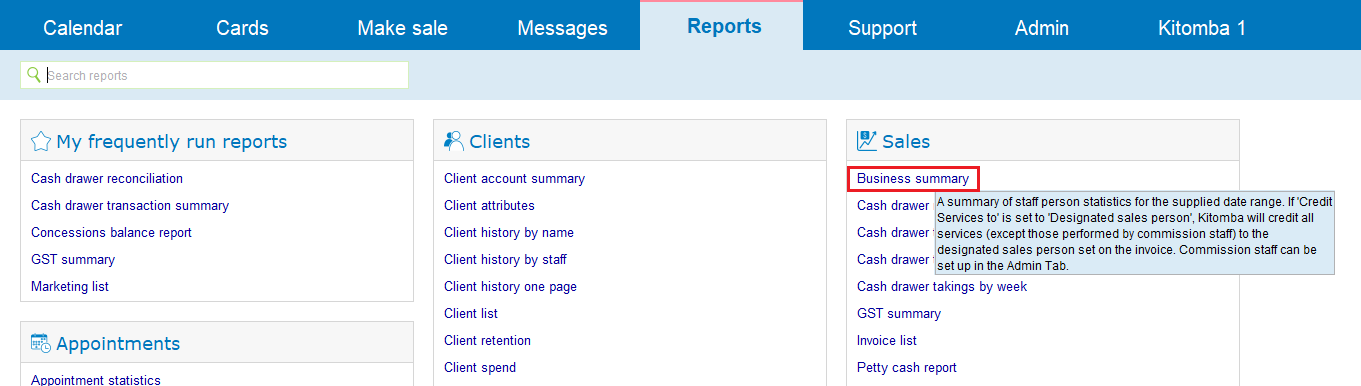
Task: Open Appointment statistics report
Action: [x=96, y=380]
